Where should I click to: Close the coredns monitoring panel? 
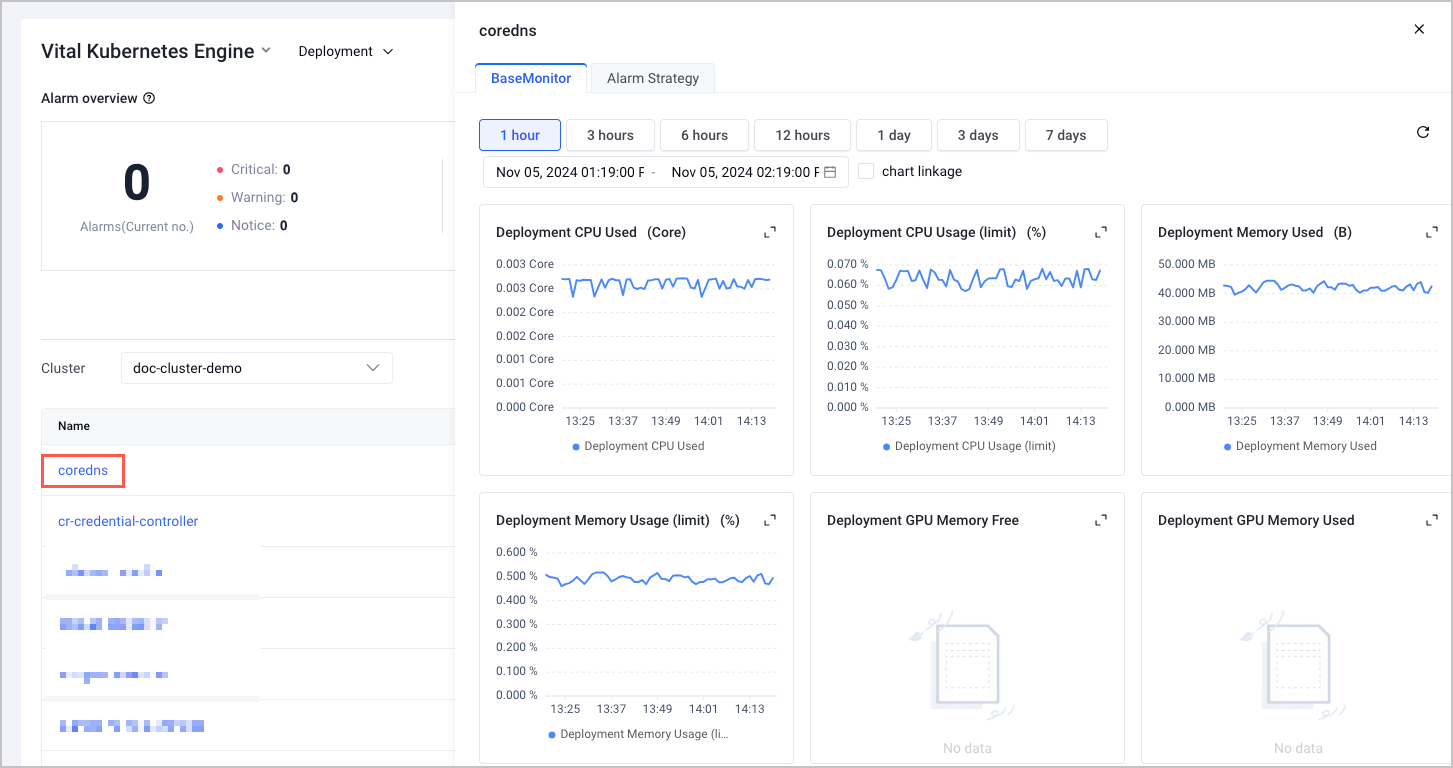pyautogui.click(x=1419, y=29)
